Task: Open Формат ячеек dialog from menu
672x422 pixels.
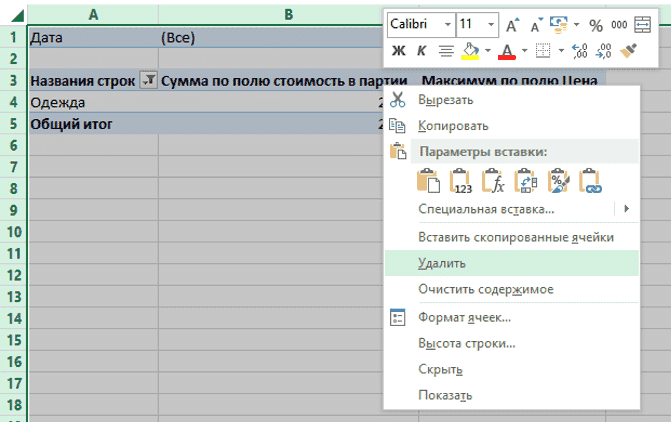Action: 464,317
